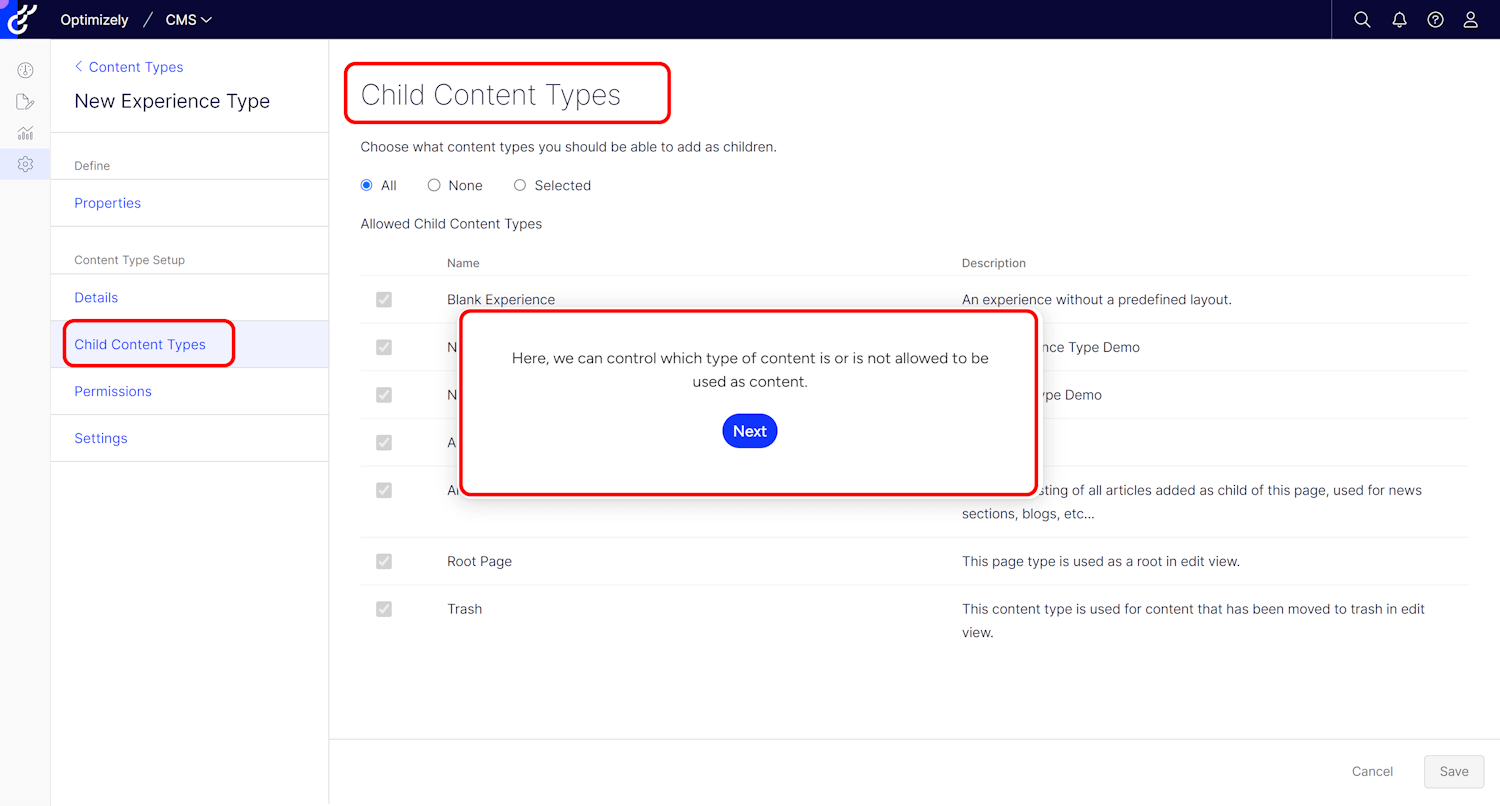
Task: Open the Permissions section
Action: pyautogui.click(x=113, y=391)
